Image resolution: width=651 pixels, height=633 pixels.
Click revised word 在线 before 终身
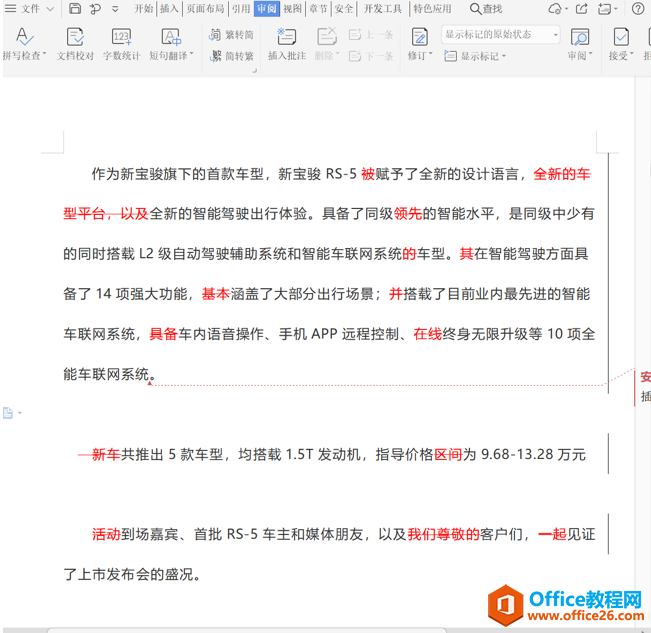428,334
